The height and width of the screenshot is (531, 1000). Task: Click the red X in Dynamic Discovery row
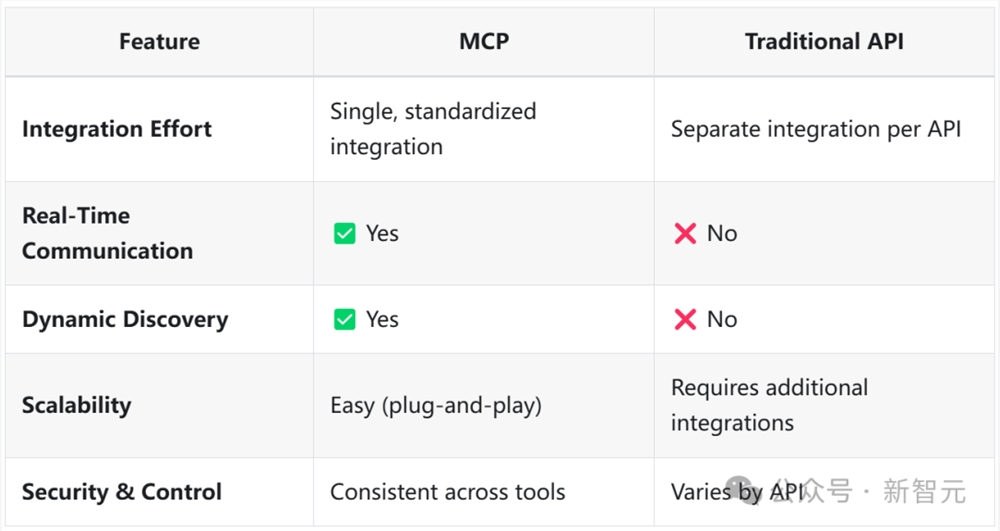(685, 320)
